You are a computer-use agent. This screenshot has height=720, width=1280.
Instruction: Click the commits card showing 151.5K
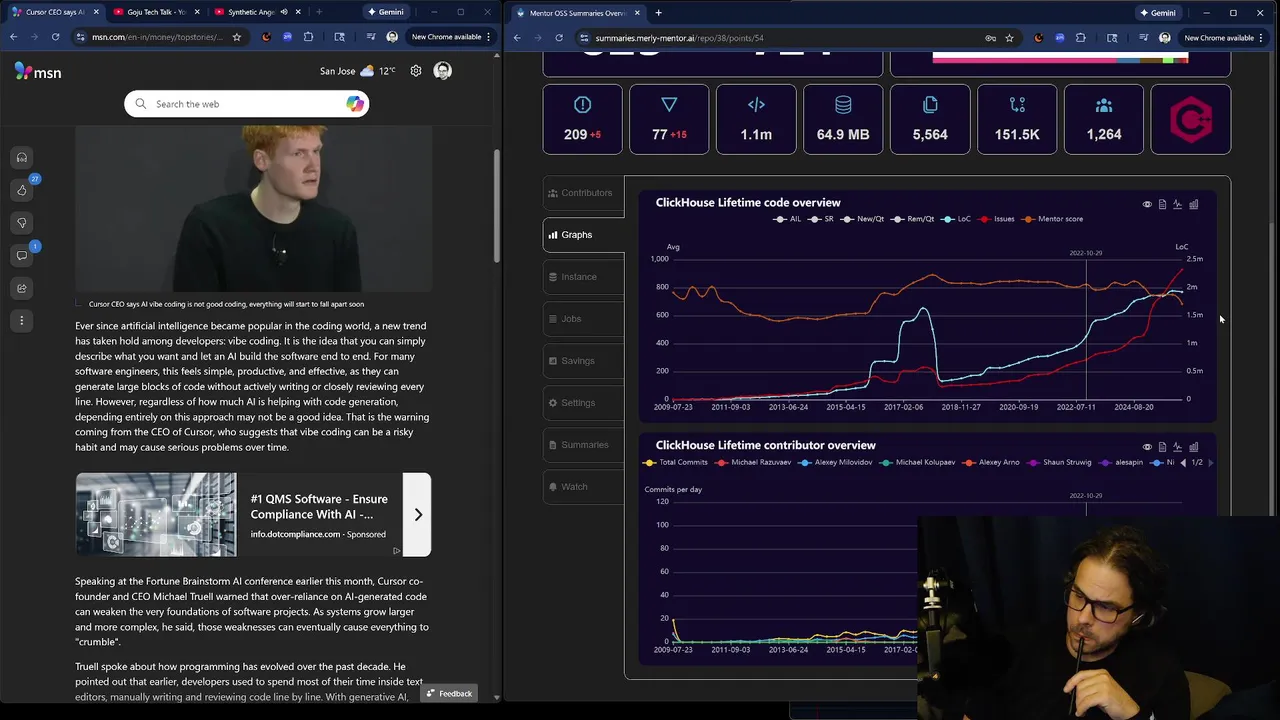pos(1017,120)
